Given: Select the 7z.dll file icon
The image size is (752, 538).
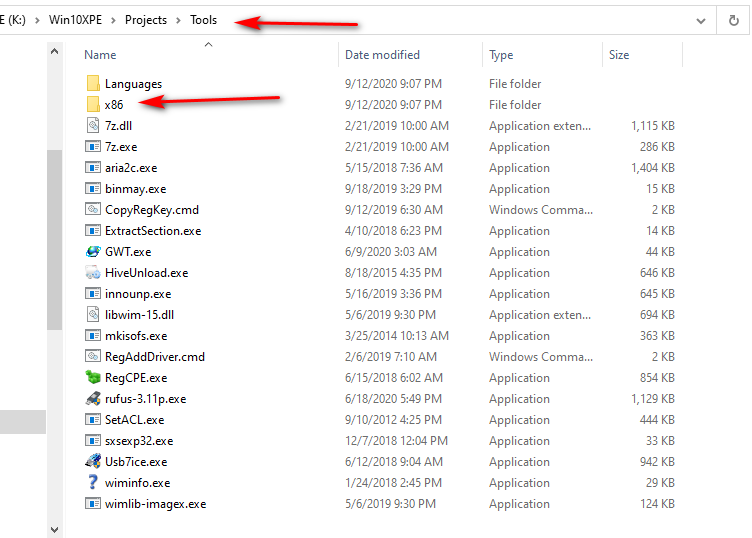Looking at the screenshot, I should [x=93, y=126].
